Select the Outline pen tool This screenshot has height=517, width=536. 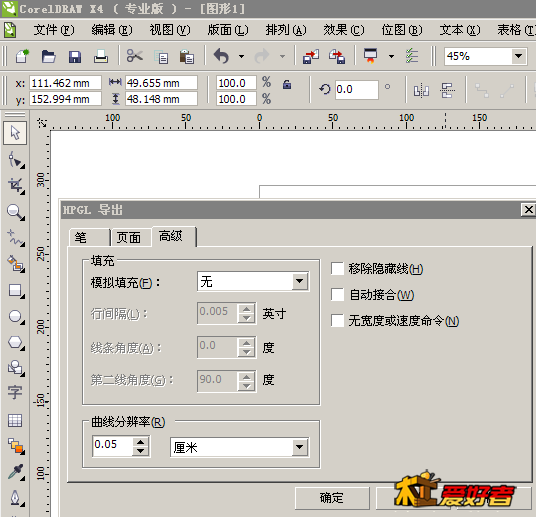click(x=15, y=498)
